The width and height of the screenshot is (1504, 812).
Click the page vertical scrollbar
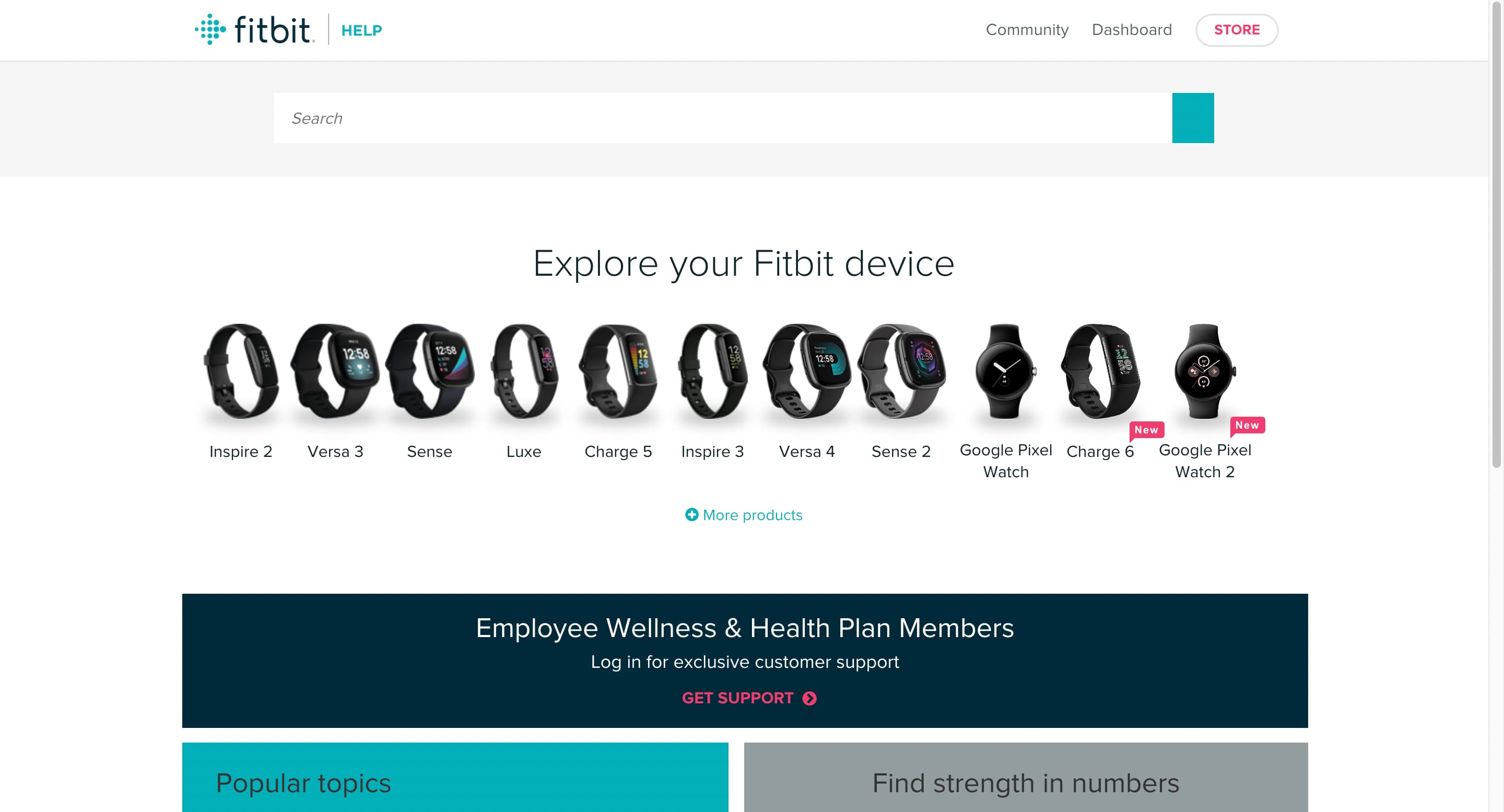tap(1496, 233)
